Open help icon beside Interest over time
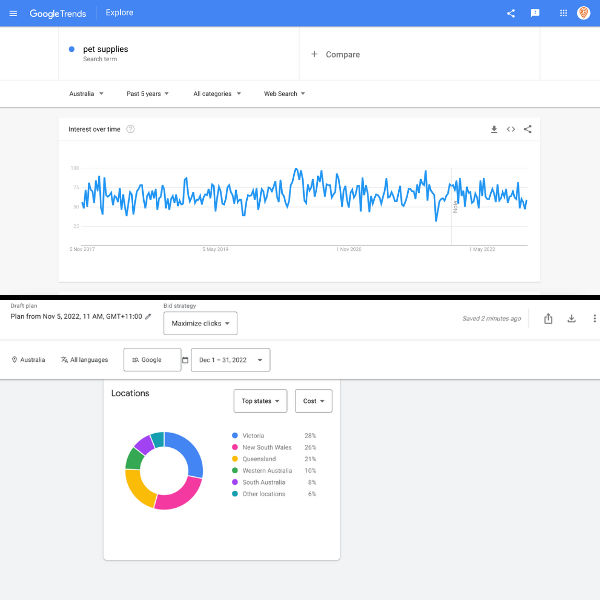The image size is (600, 600). (x=130, y=129)
